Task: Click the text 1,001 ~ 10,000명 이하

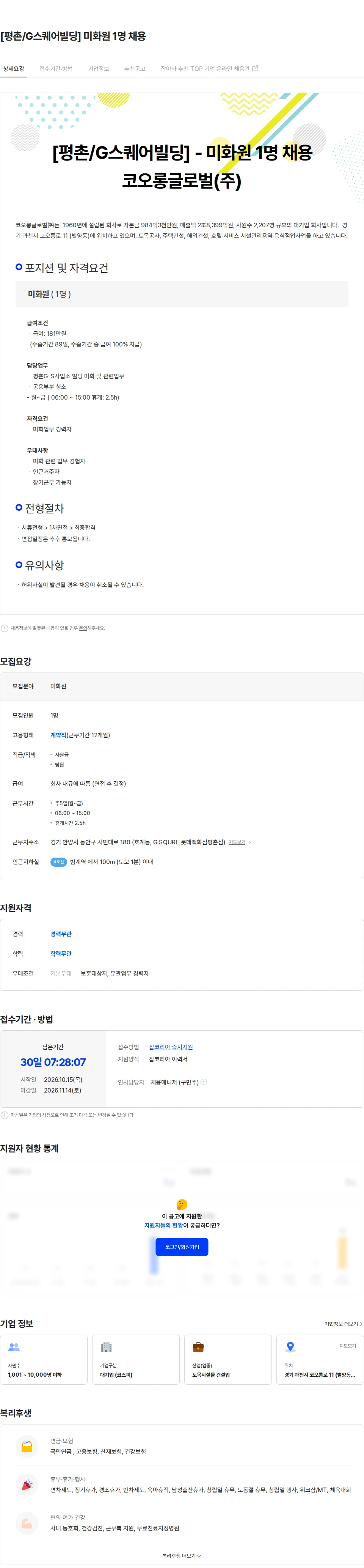Action: pyautogui.click(x=35, y=1375)
